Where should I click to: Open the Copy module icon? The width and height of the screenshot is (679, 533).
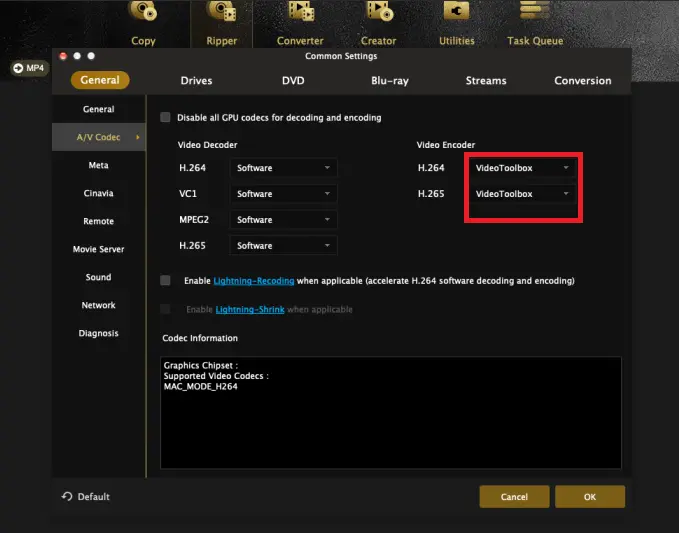point(144,14)
